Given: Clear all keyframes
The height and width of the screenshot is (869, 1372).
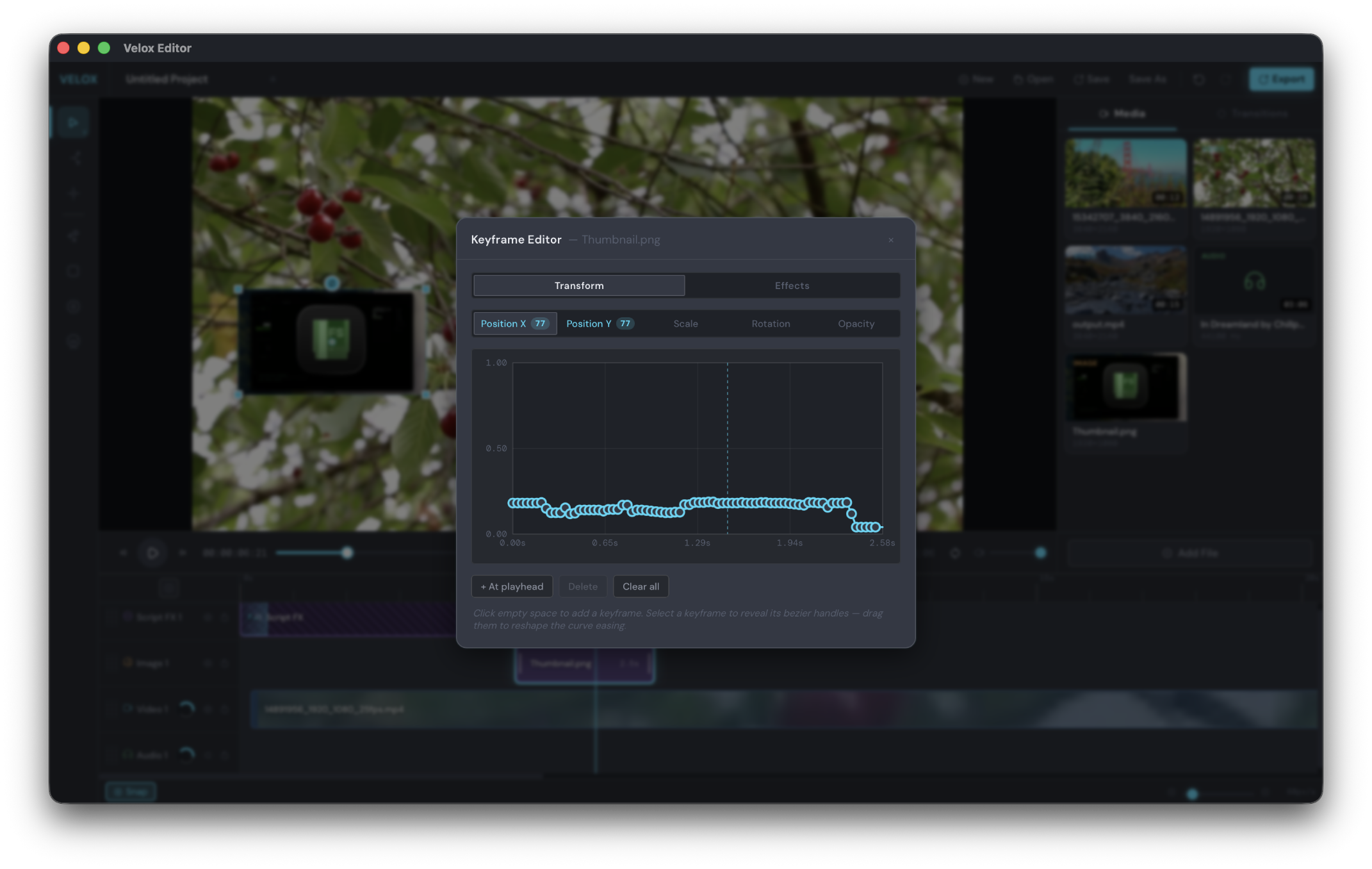Looking at the screenshot, I should point(641,586).
